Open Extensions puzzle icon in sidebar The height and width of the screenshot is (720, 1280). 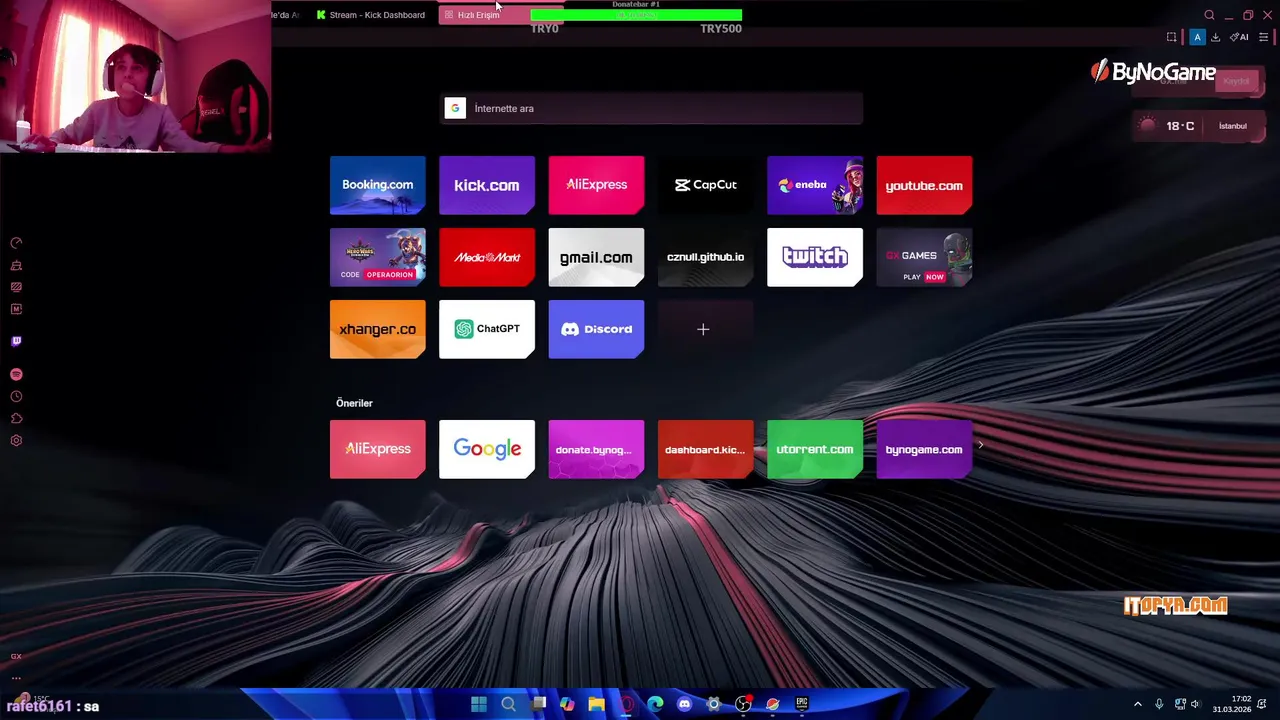point(16,419)
